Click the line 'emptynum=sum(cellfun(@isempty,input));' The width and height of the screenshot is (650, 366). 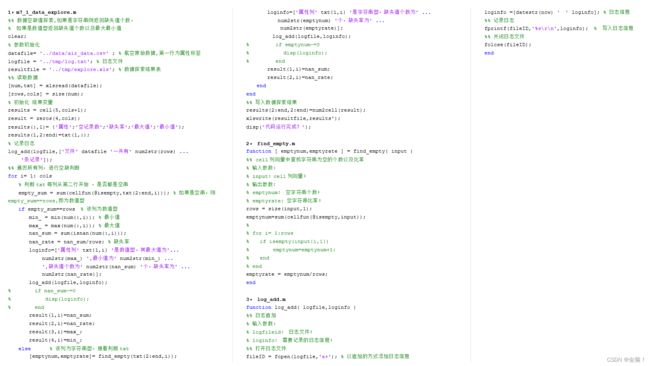[306, 217]
